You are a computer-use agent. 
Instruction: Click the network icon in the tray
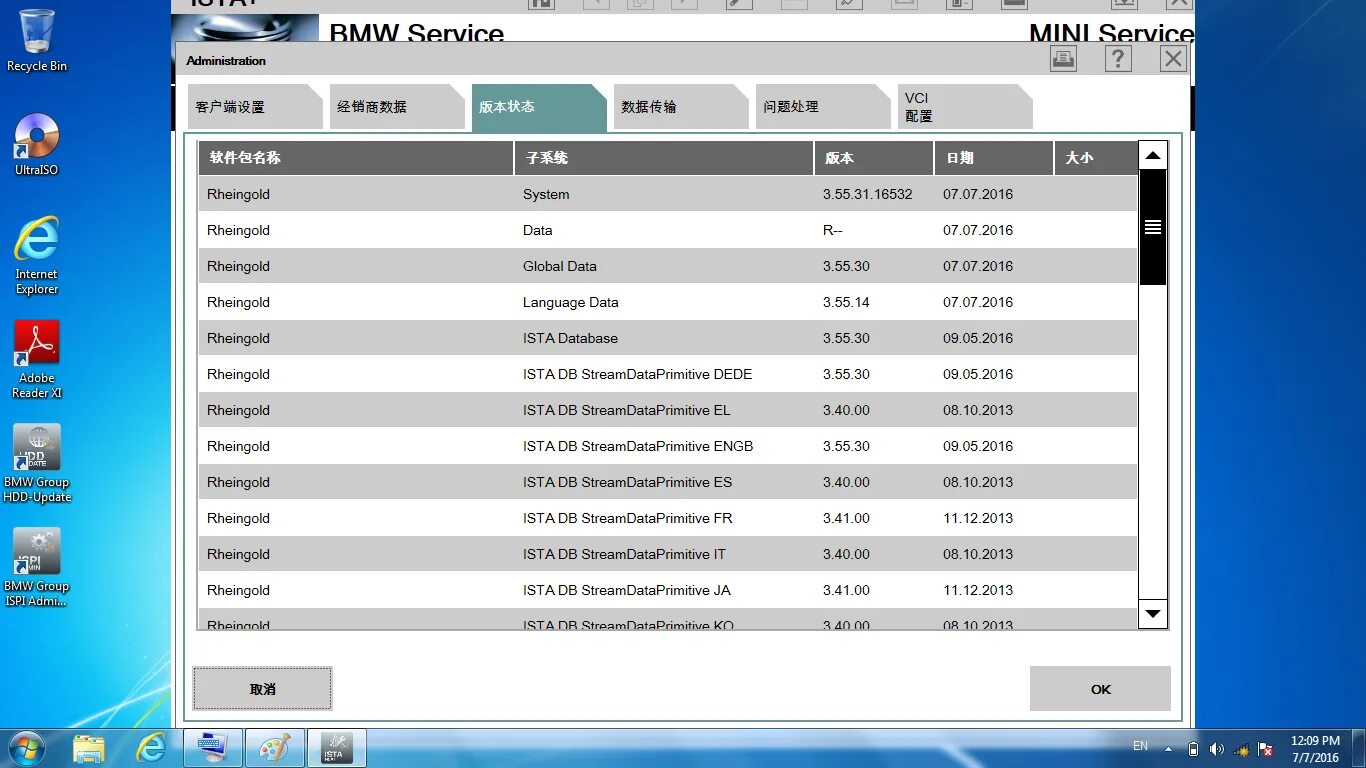pyautogui.click(x=1241, y=748)
